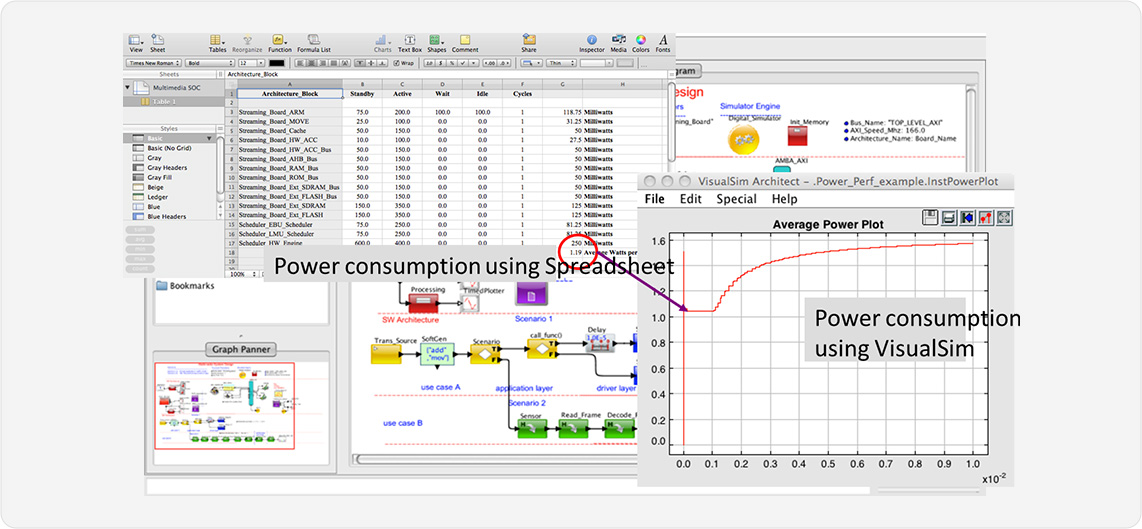Screen dimensions: 1142x529
Task: Open the Edit menu in plot window
Action: 690,199
